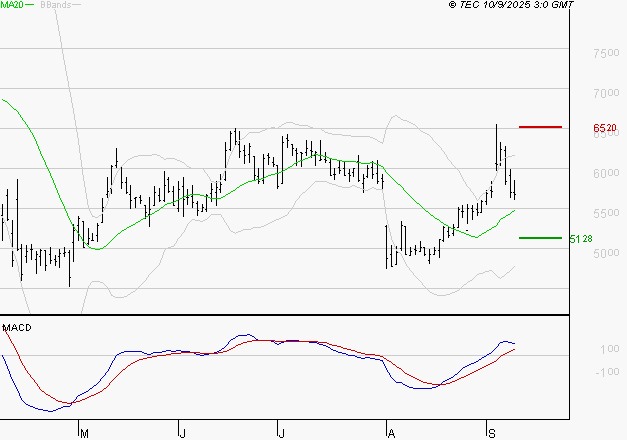The width and height of the screenshot is (627, 440).
Task: Select the 7000 price axis label
Action: pos(606,93)
